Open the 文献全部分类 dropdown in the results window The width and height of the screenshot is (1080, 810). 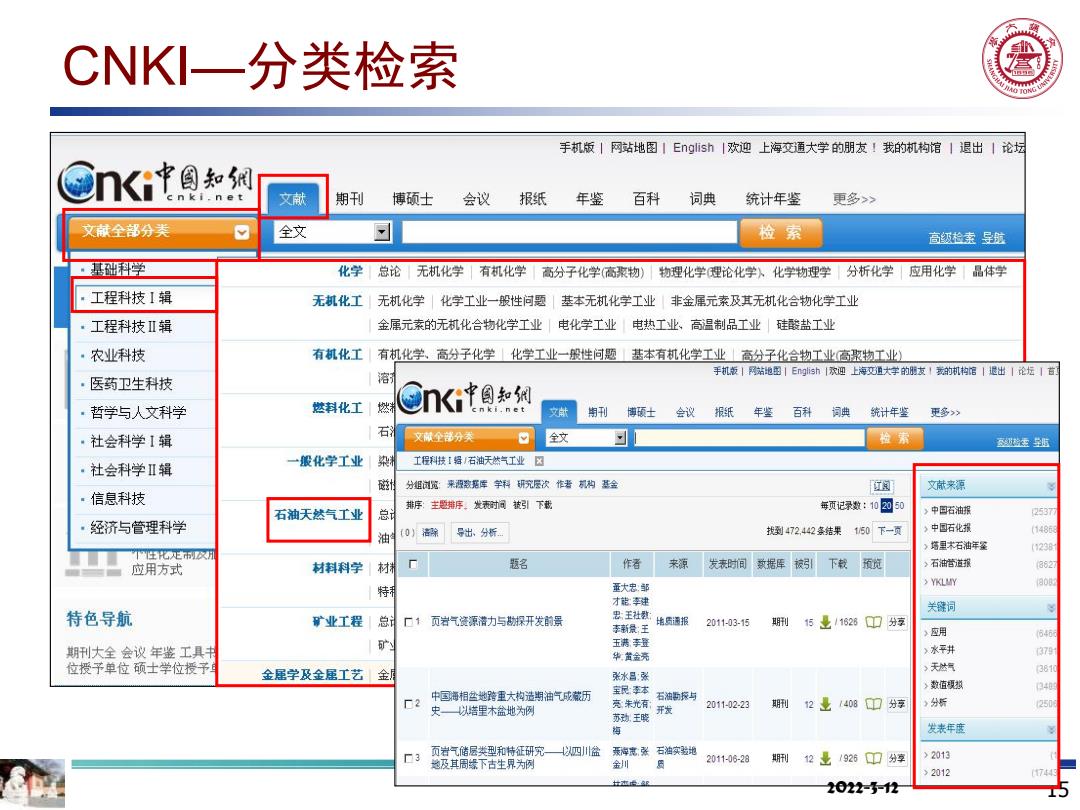523,438
